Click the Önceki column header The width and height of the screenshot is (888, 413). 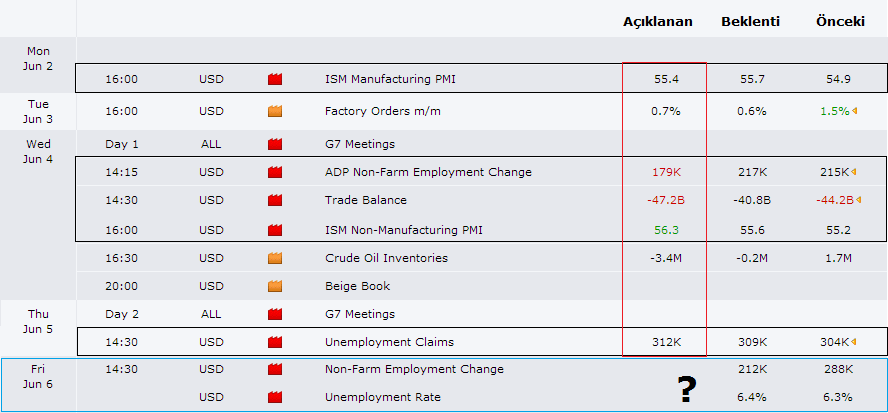pos(840,21)
